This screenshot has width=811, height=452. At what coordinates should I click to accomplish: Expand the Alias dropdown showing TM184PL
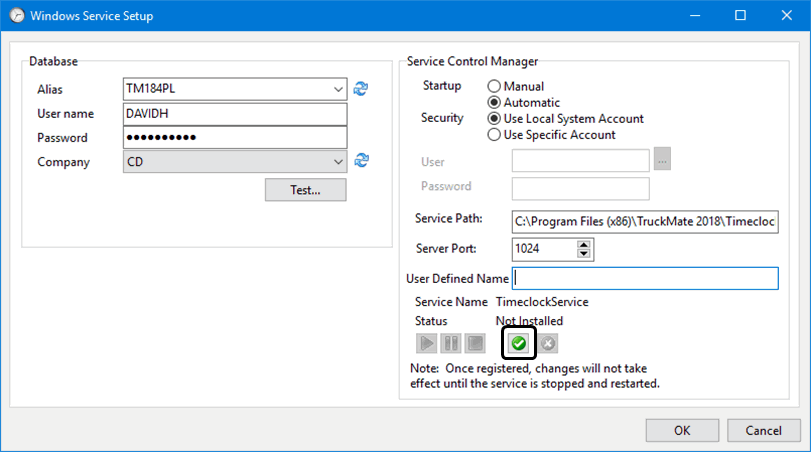[336, 90]
